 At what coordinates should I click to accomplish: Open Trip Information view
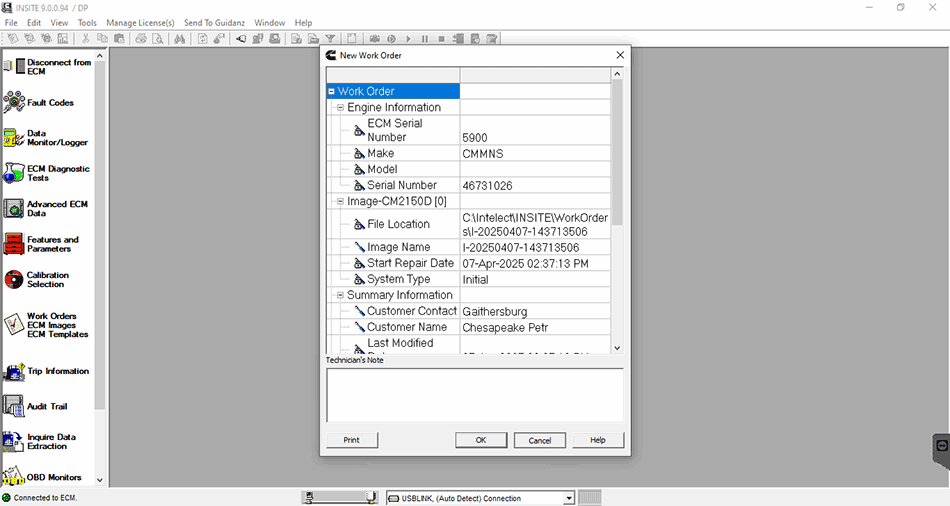pyautogui.click(x=46, y=371)
